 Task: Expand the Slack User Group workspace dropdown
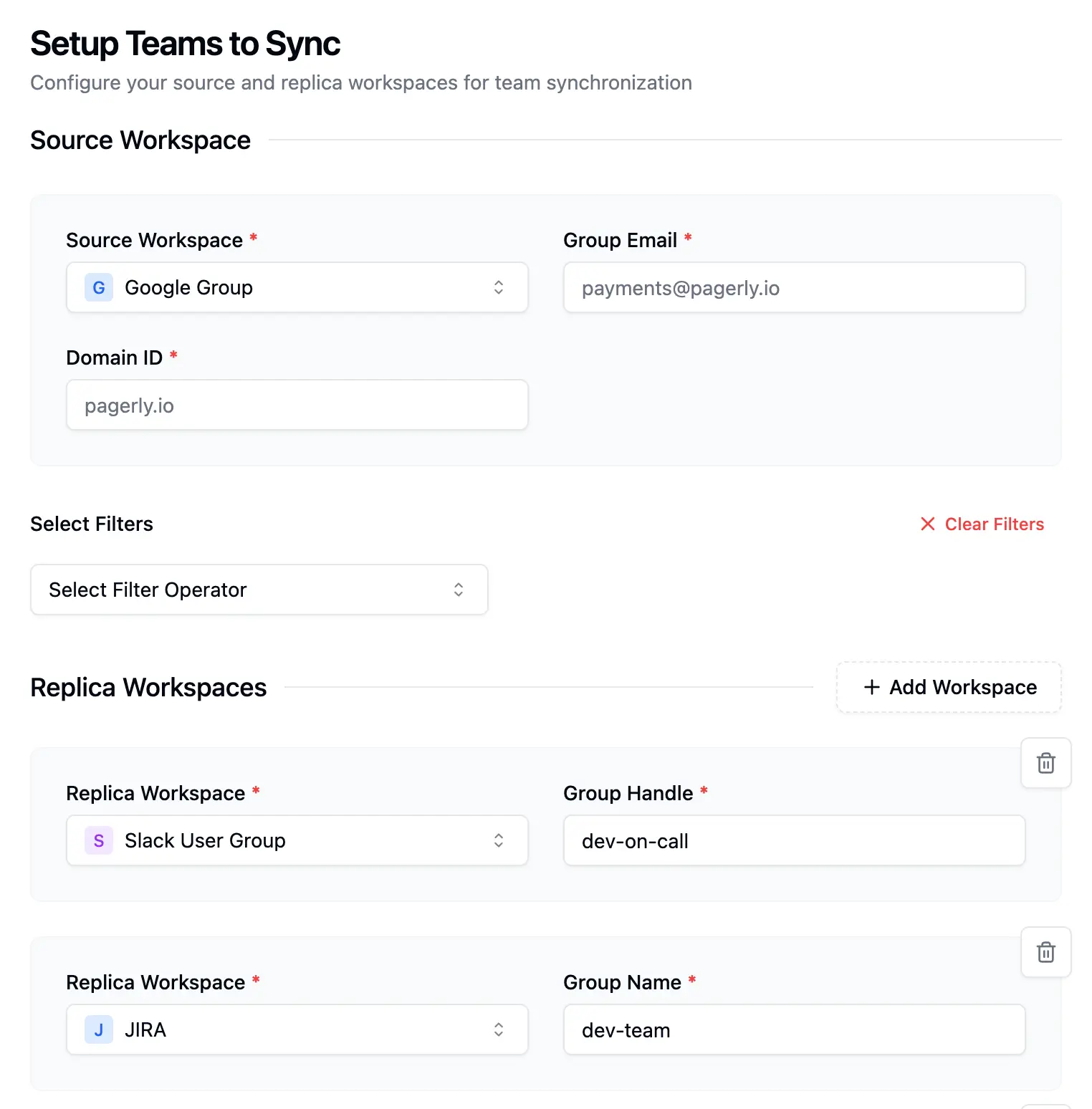(x=297, y=841)
